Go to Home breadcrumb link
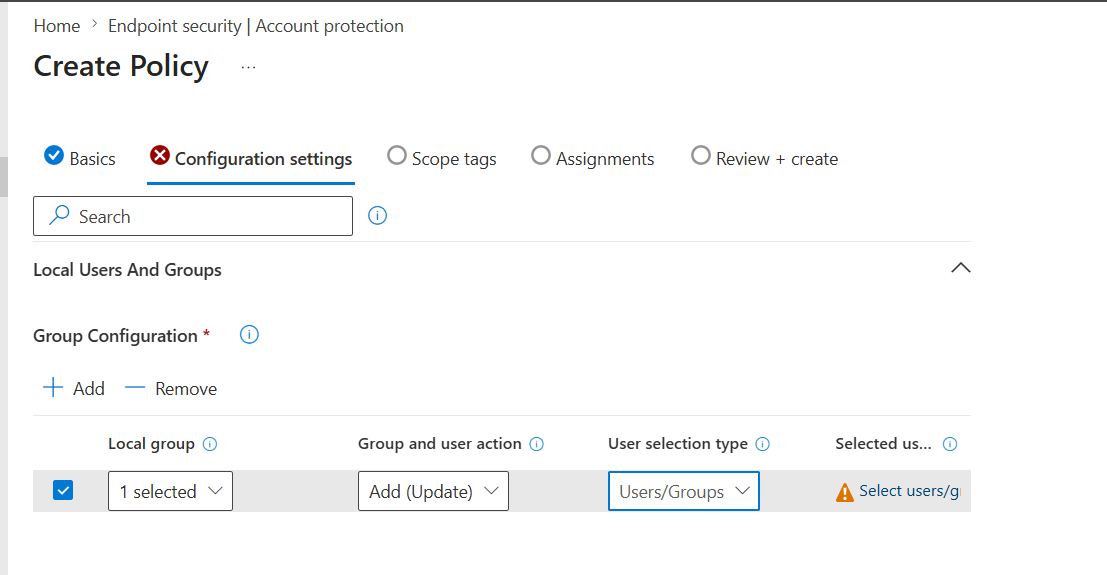This screenshot has width=1107, height=575. click(x=57, y=26)
